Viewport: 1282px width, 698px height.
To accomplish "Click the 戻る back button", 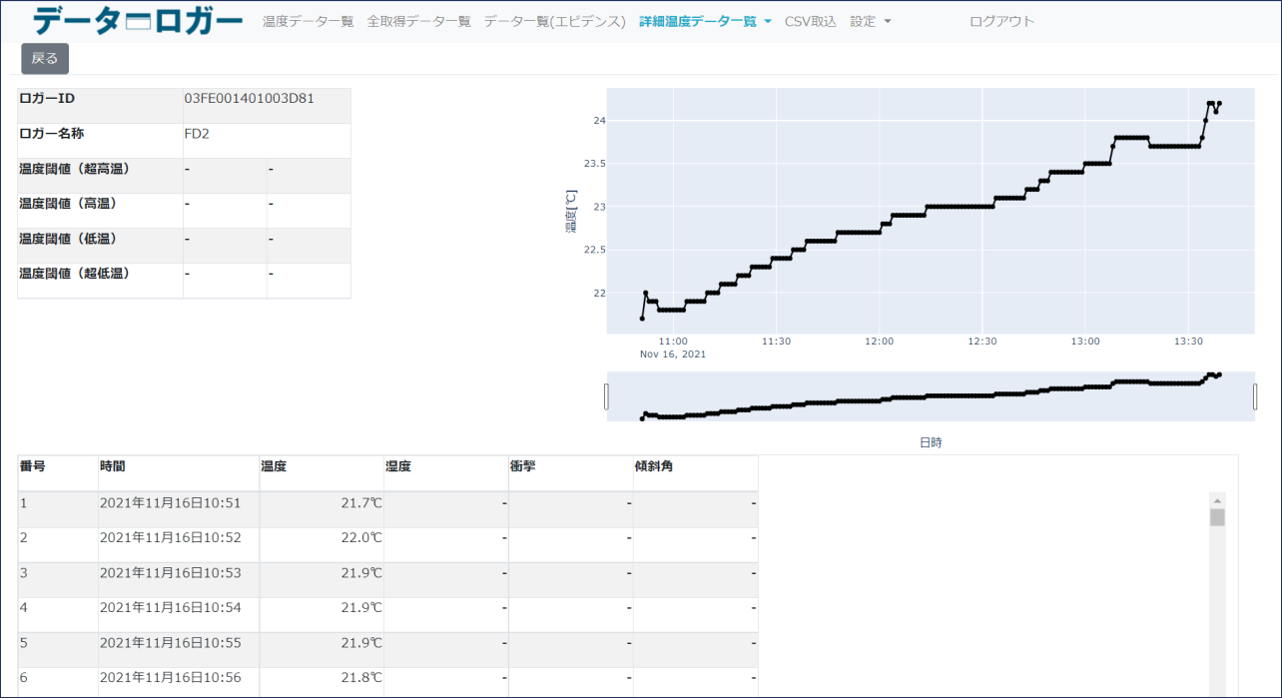I will (45, 59).
